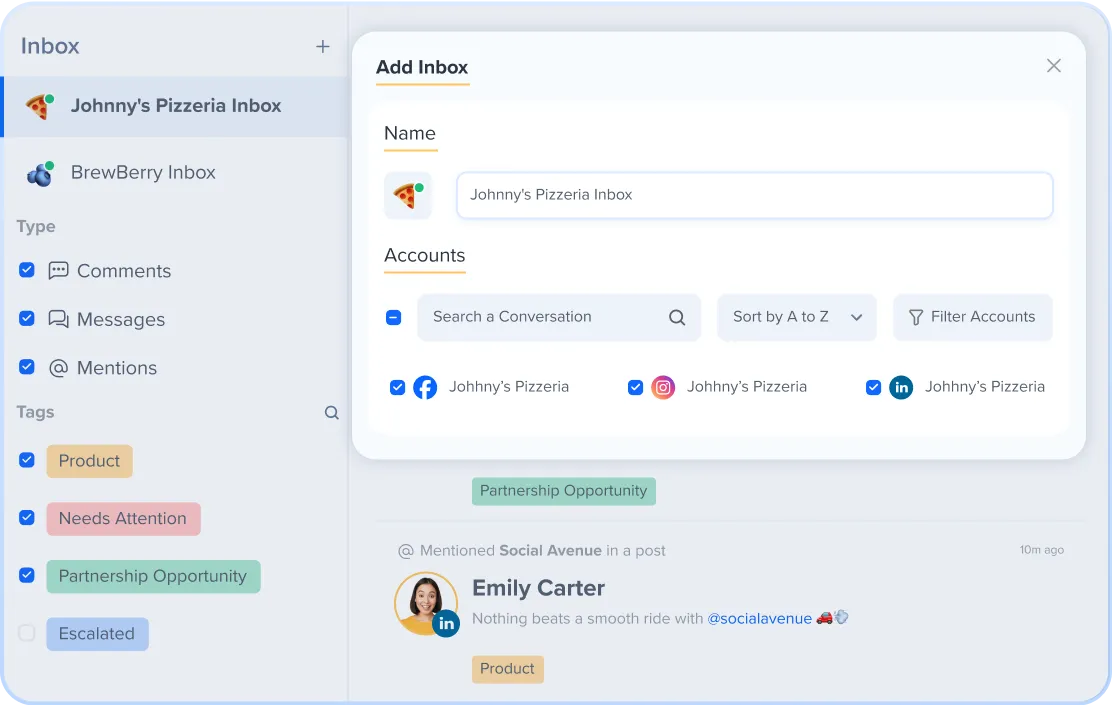
Task: Open the @socialavenue mention link
Action: pos(760,618)
